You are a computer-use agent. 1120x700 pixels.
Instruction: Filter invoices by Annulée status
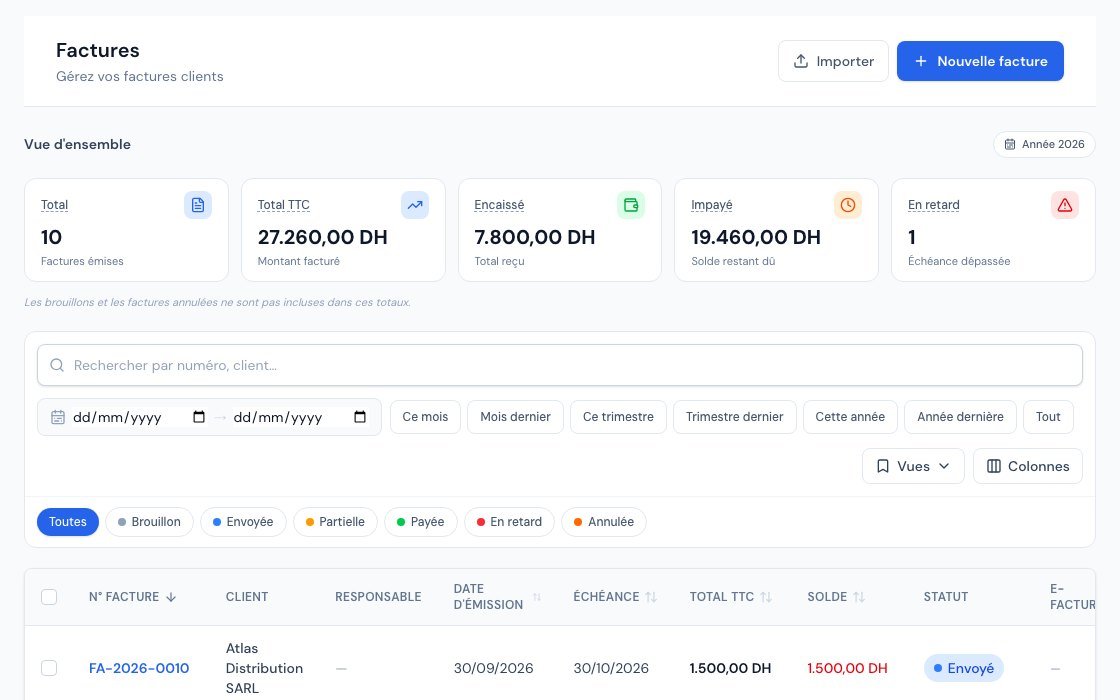point(604,522)
